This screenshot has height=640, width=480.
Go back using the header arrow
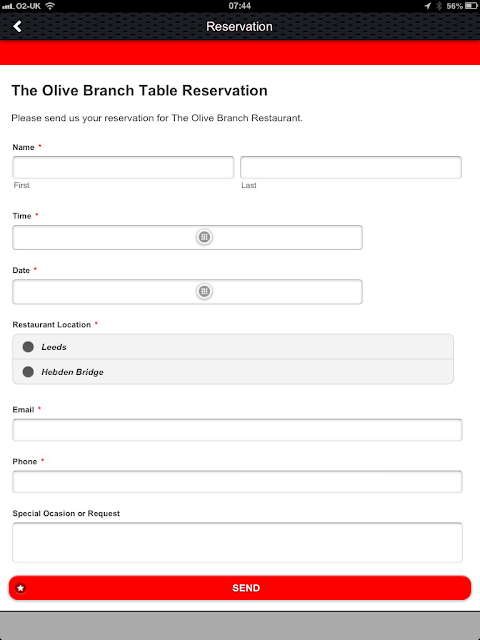[x=17, y=27]
